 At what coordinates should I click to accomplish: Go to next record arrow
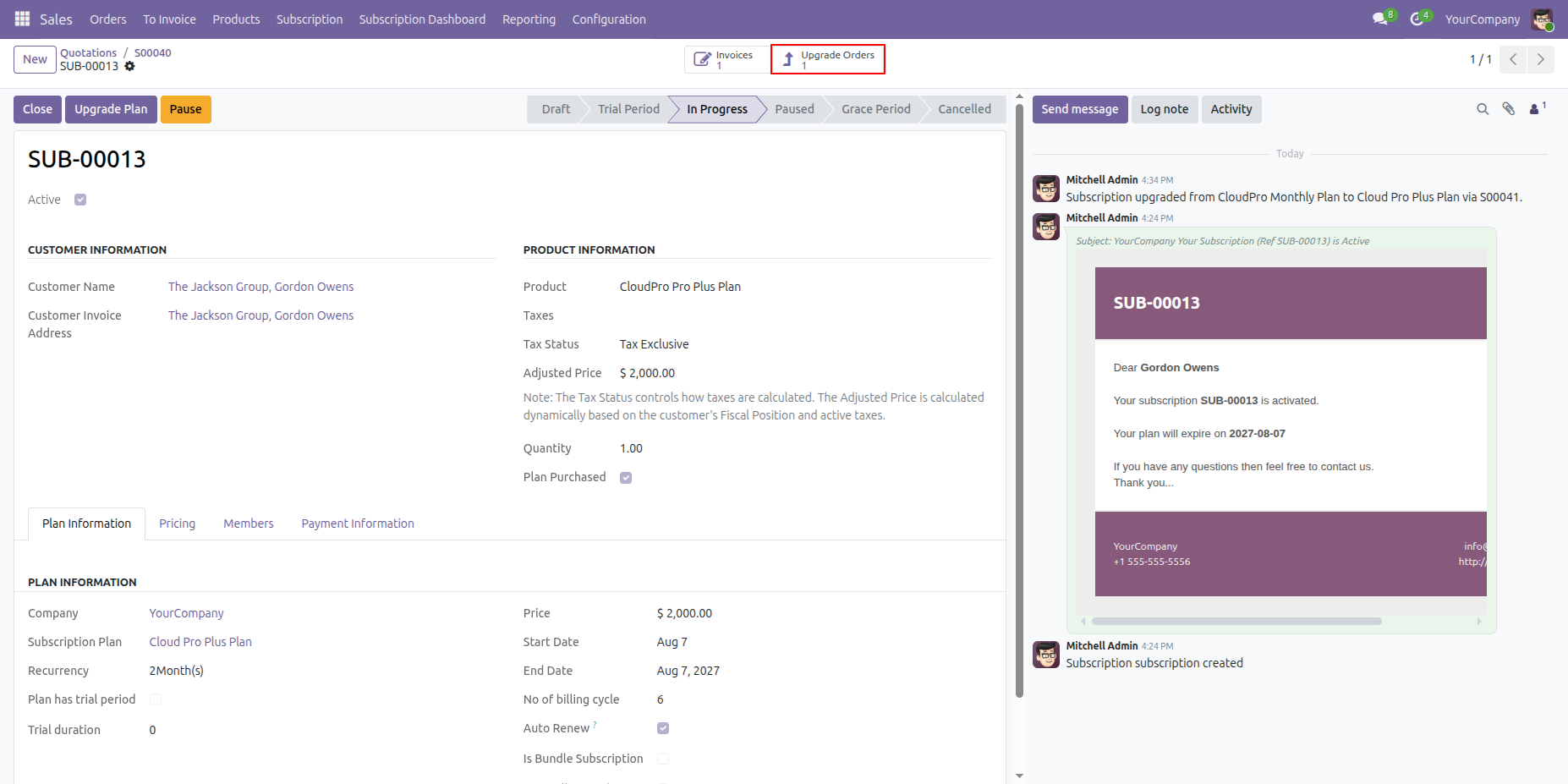[x=1540, y=59]
